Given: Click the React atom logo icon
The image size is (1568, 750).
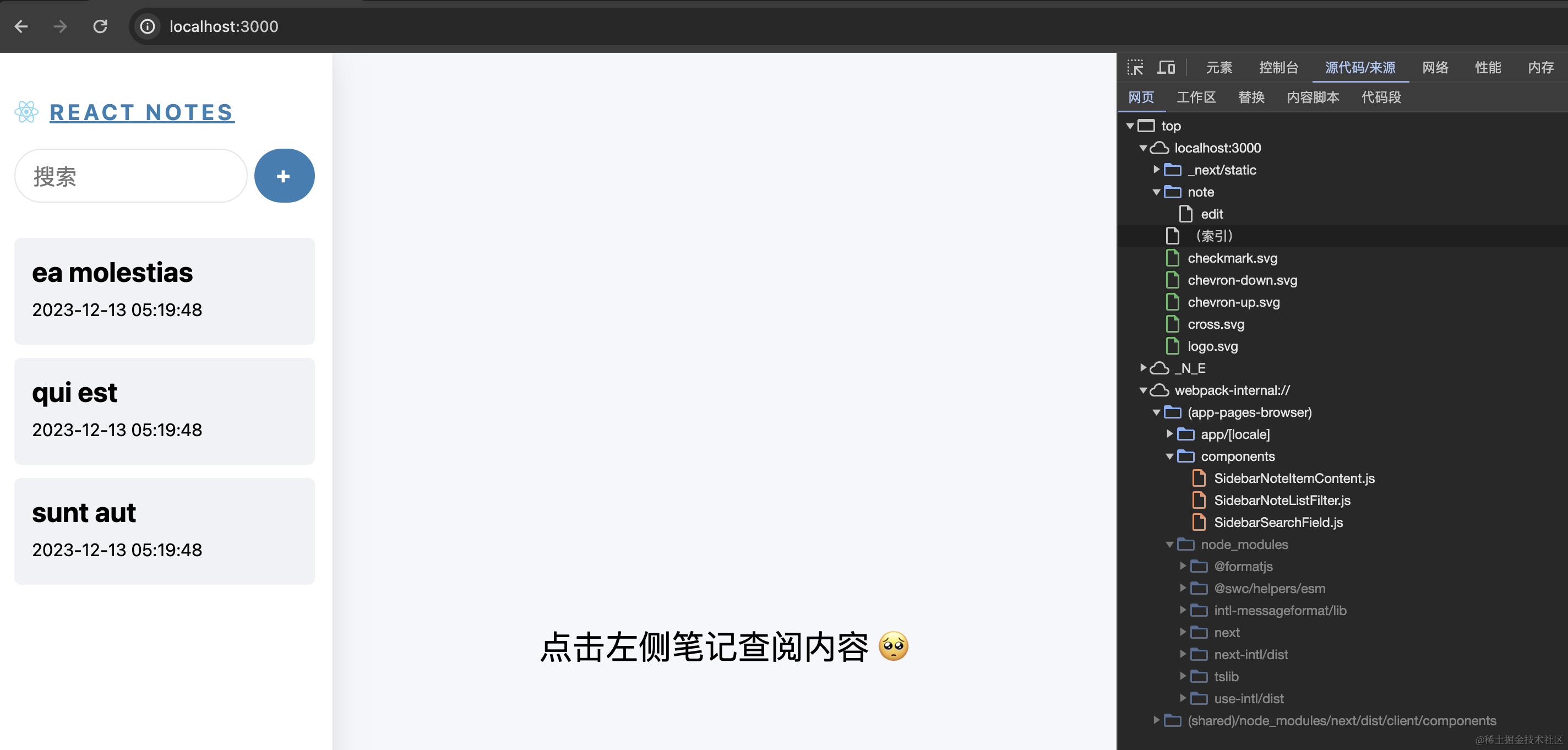Looking at the screenshot, I should (26, 112).
